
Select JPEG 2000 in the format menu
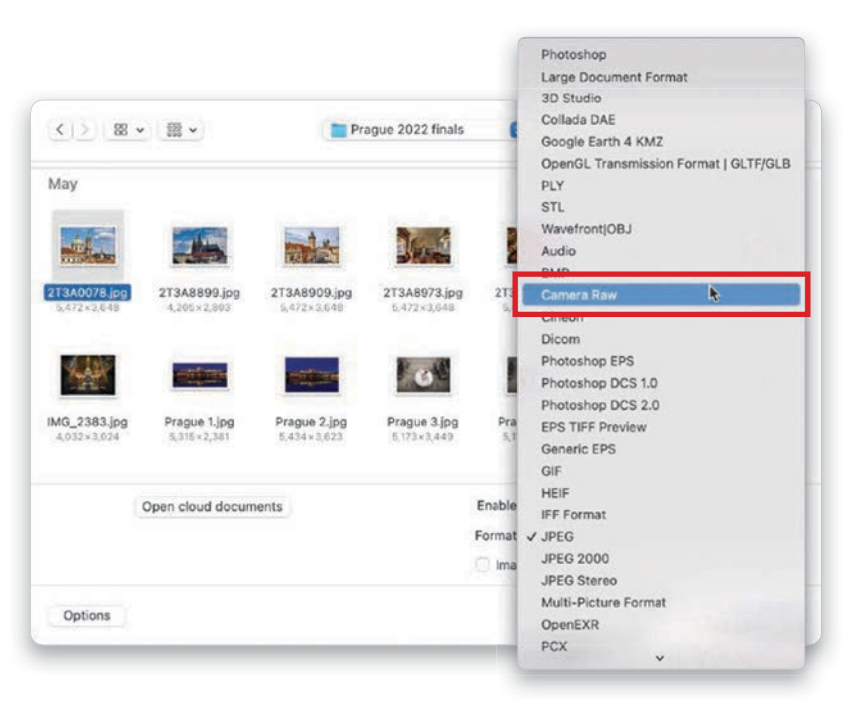pyautogui.click(x=575, y=558)
